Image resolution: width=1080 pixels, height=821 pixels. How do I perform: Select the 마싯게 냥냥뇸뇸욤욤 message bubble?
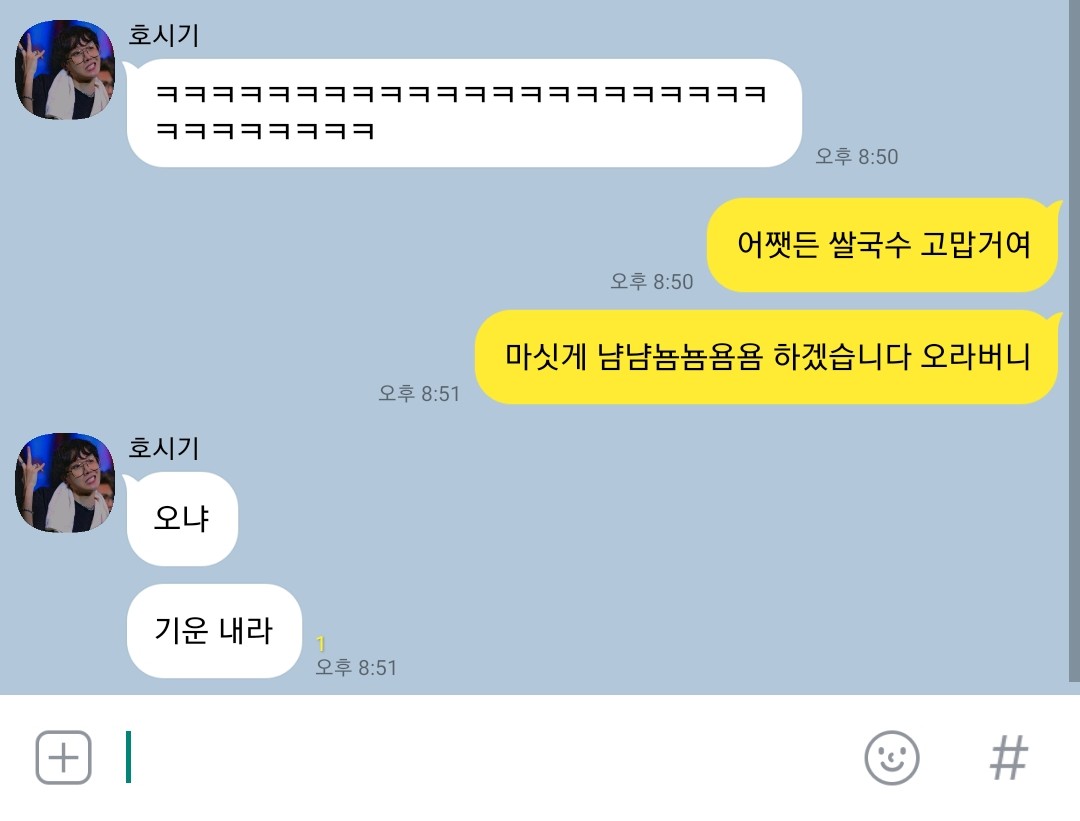coord(767,357)
